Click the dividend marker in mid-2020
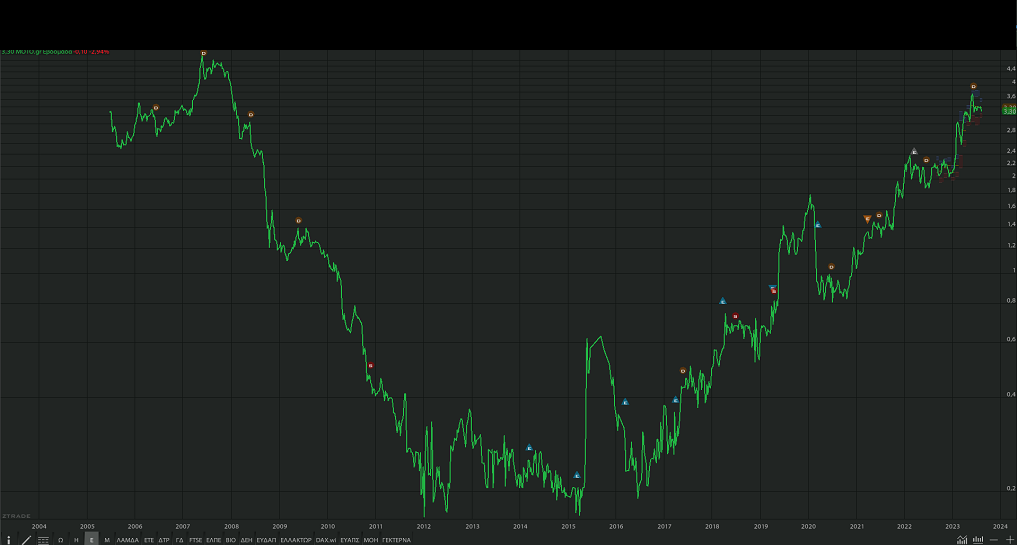 tap(832, 267)
